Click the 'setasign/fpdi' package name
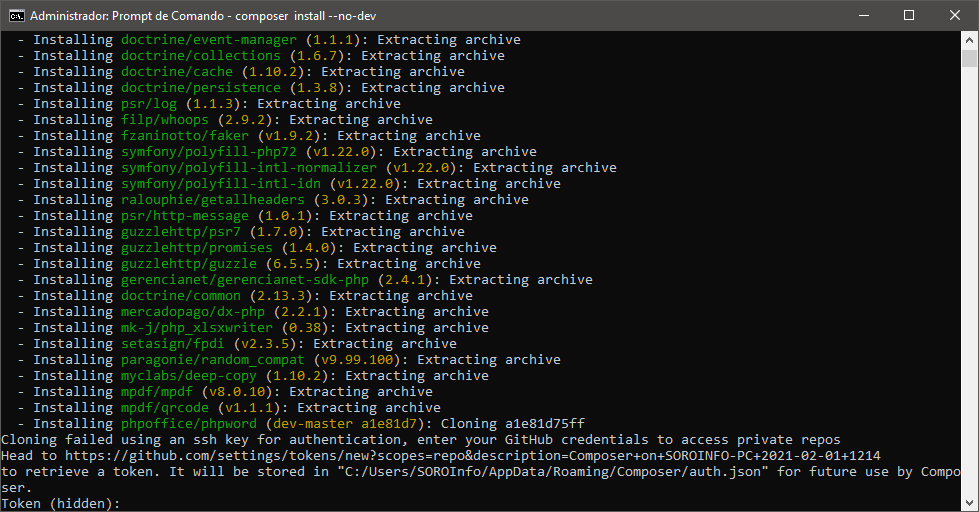The image size is (979, 512). click(x=172, y=344)
